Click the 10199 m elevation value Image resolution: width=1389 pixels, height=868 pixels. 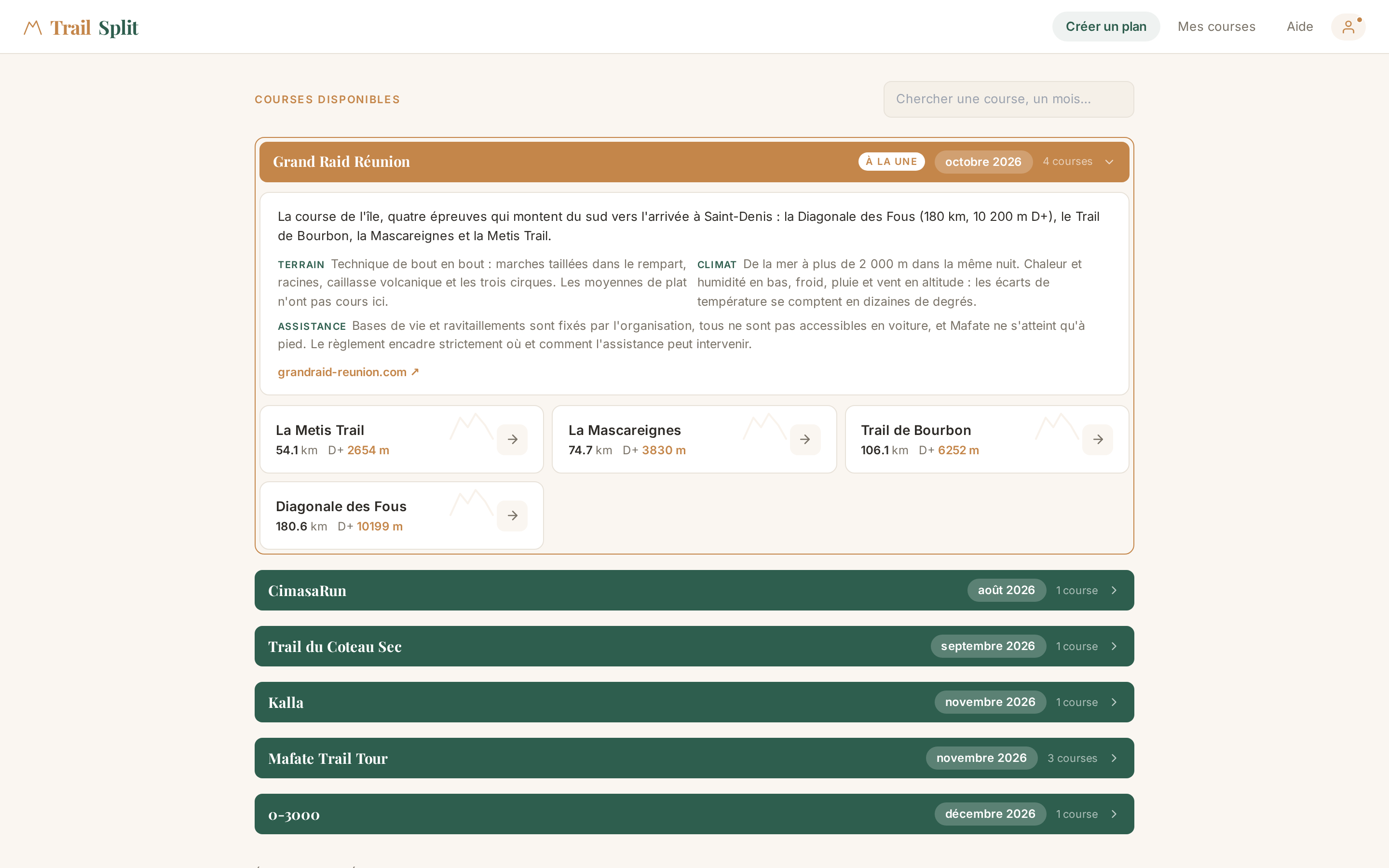[x=380, y=527]
